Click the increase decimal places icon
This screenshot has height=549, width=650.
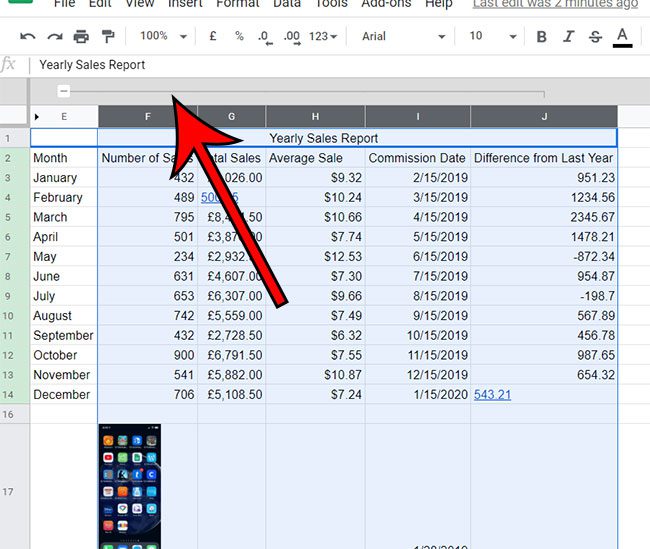click(x=292, y=37)
